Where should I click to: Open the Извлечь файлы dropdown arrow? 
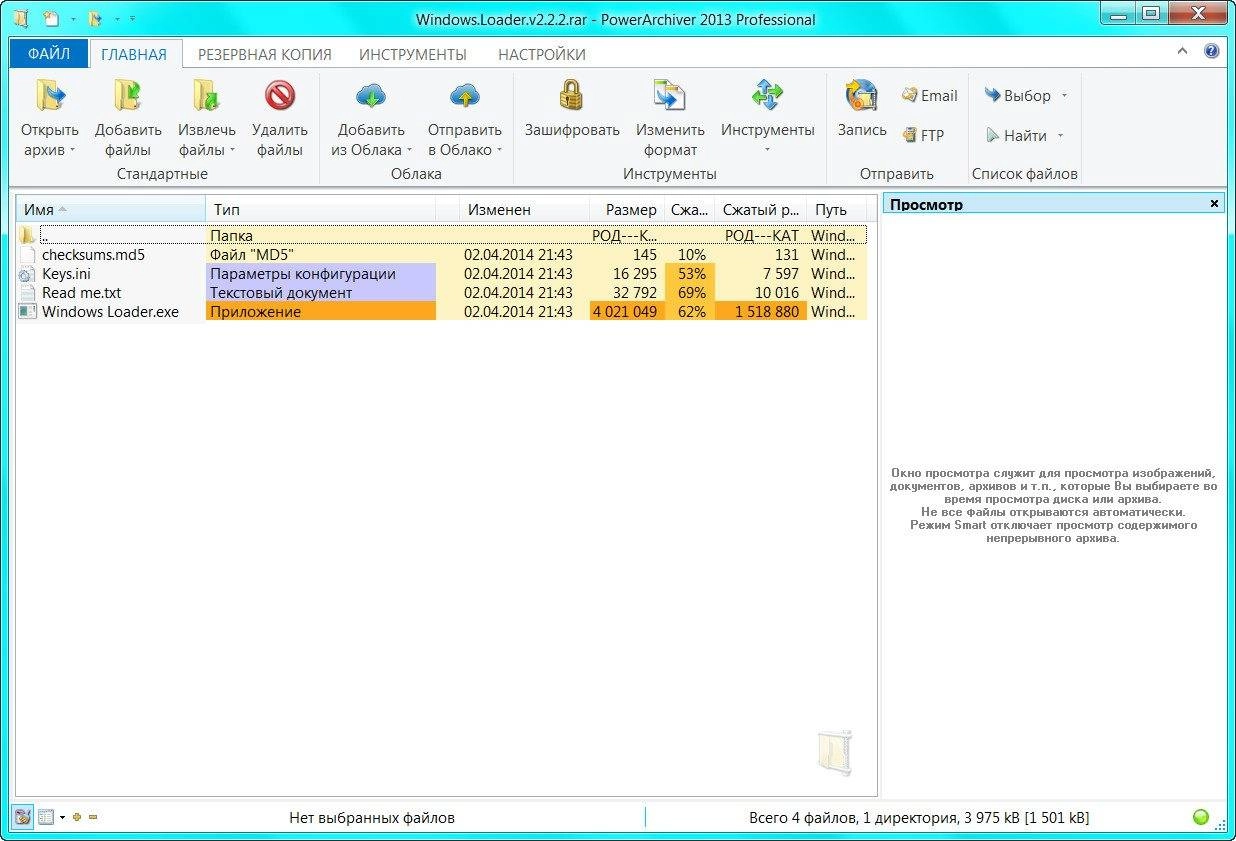click(x=232, y=151)
